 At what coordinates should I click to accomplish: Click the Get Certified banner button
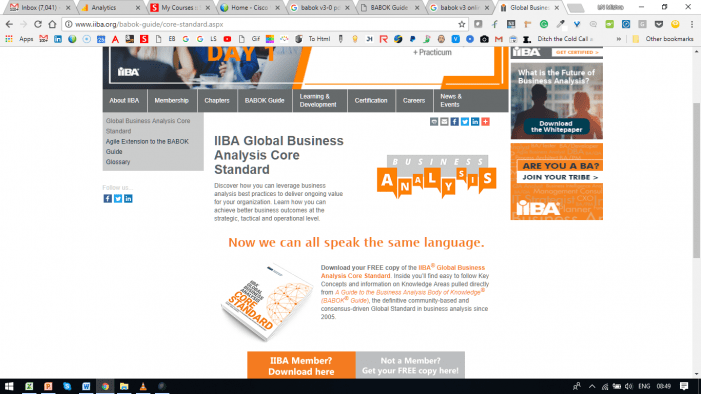click(x=577, y=52)
